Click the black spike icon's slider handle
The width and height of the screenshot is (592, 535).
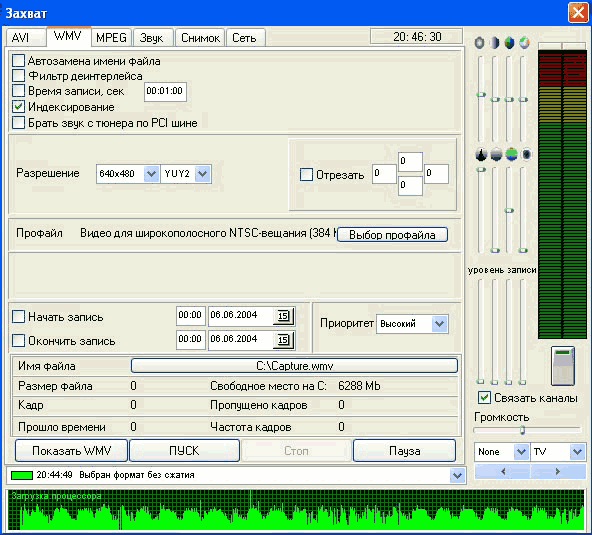[481, 170]
